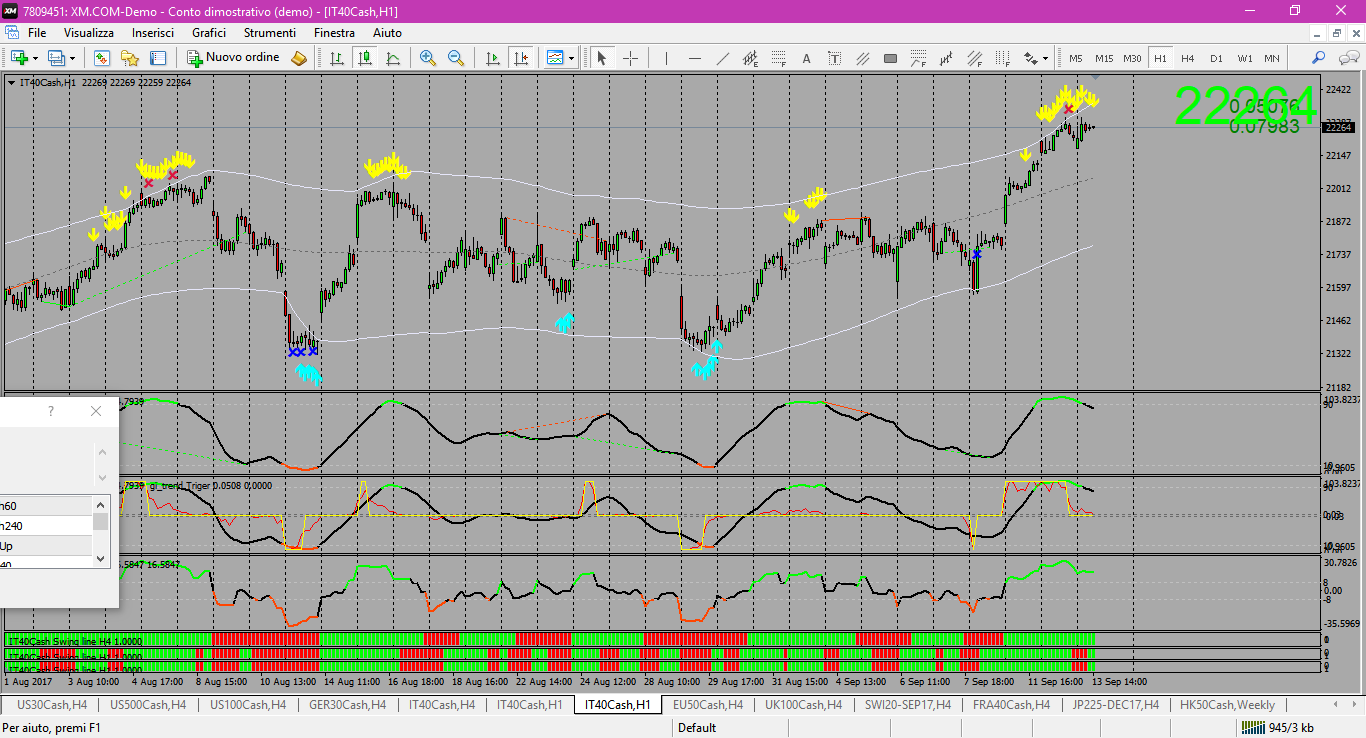This screenshot has width=1366, height=738.
Task: Select the text label 'T' tool
Action: coord(834,58)
